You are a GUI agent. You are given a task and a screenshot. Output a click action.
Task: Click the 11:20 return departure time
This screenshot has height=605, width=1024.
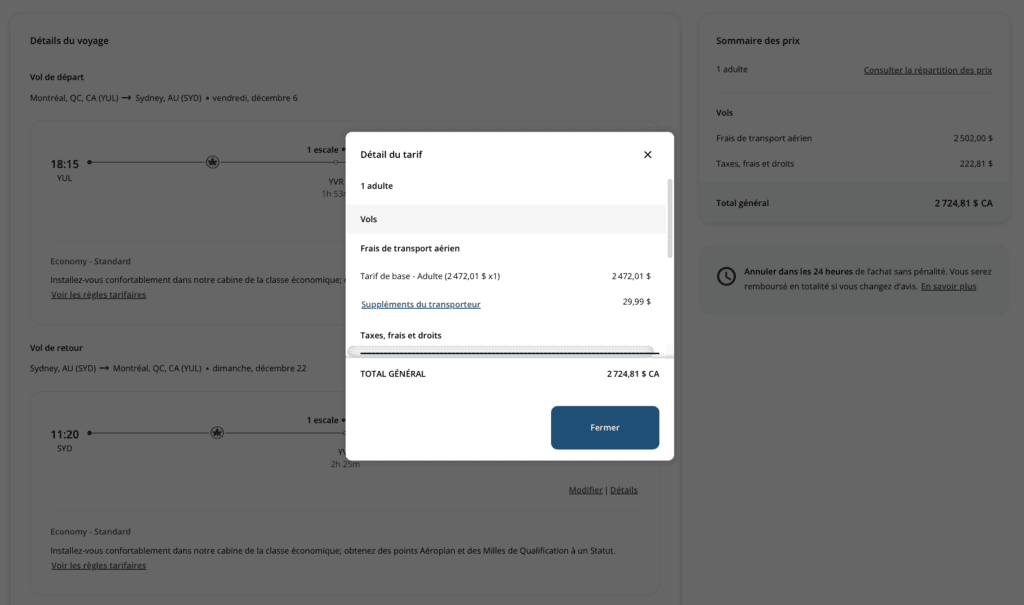[65, 434]
